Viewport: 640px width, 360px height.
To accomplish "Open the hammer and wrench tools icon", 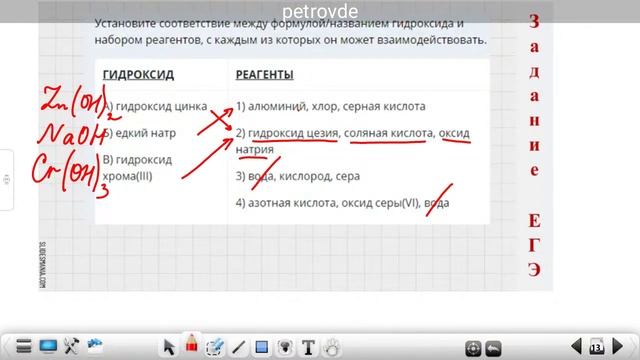I will [x=71, y=346].
